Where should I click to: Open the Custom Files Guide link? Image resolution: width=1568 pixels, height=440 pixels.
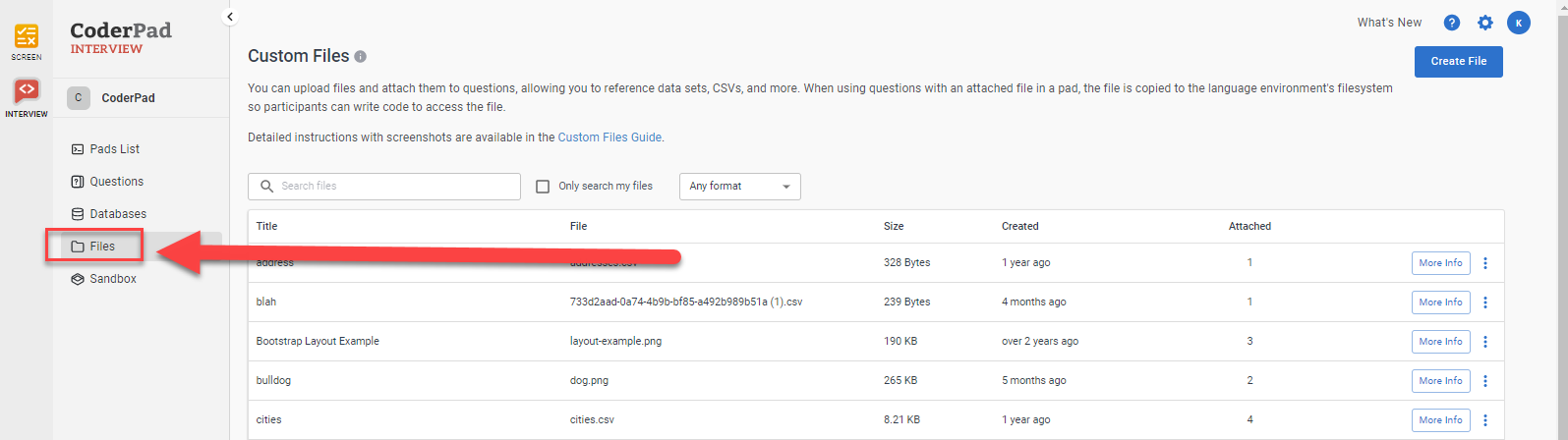610,137
